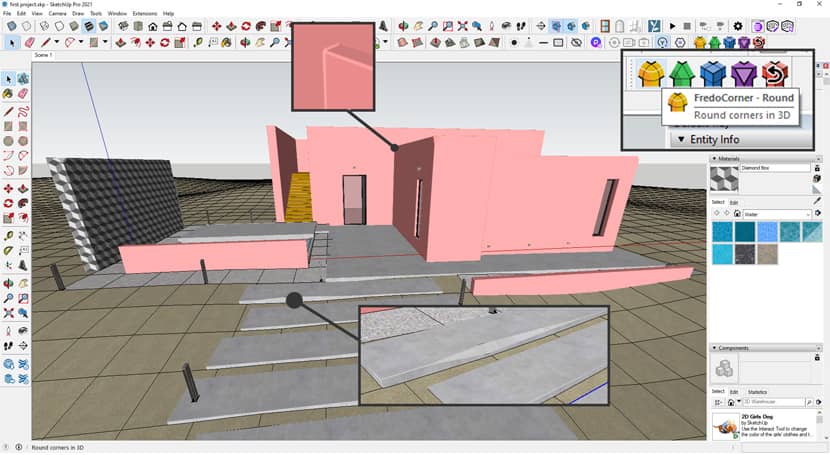
Task: Pick the dark teal water swatch
Action: coord(744,232)
